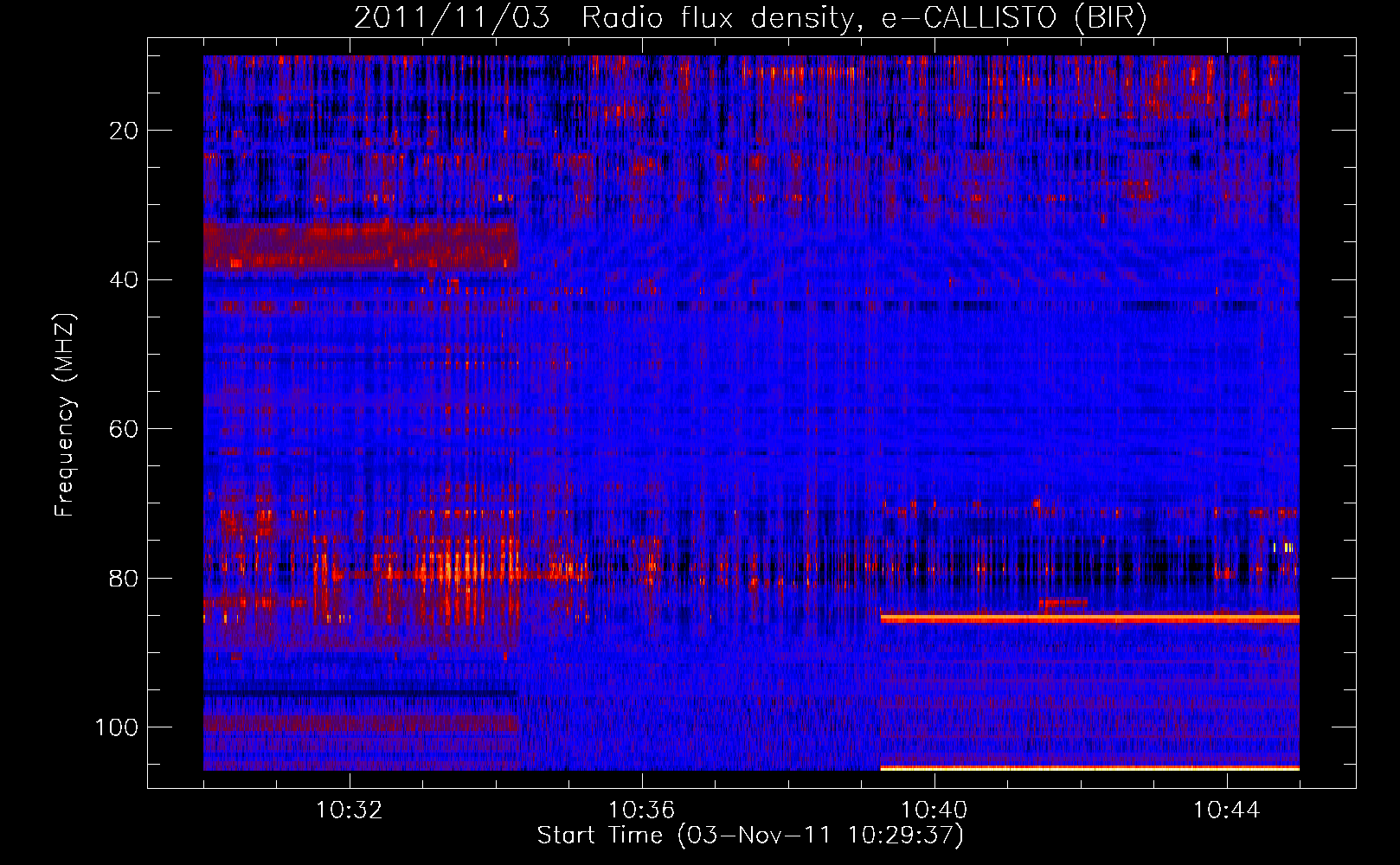The image size is (1400, 865).
Task: Click the 10:32 time tick label
Action: point(350,811)
